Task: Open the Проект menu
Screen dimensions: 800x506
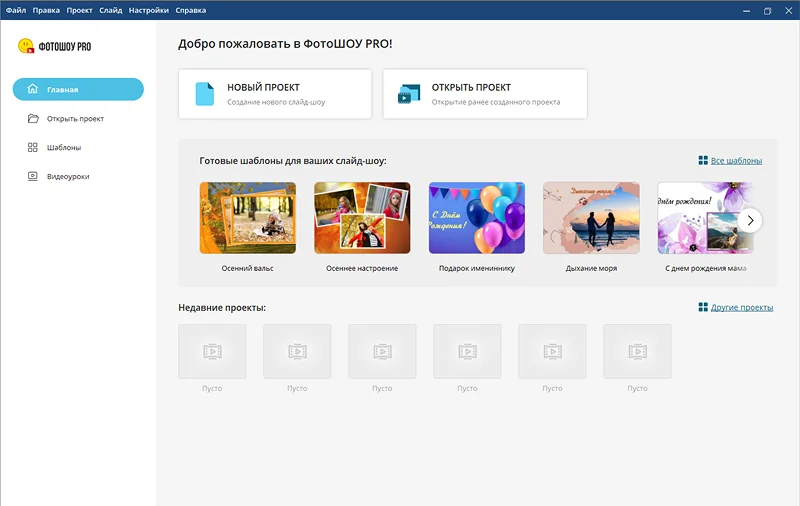Action: point(79,10)
